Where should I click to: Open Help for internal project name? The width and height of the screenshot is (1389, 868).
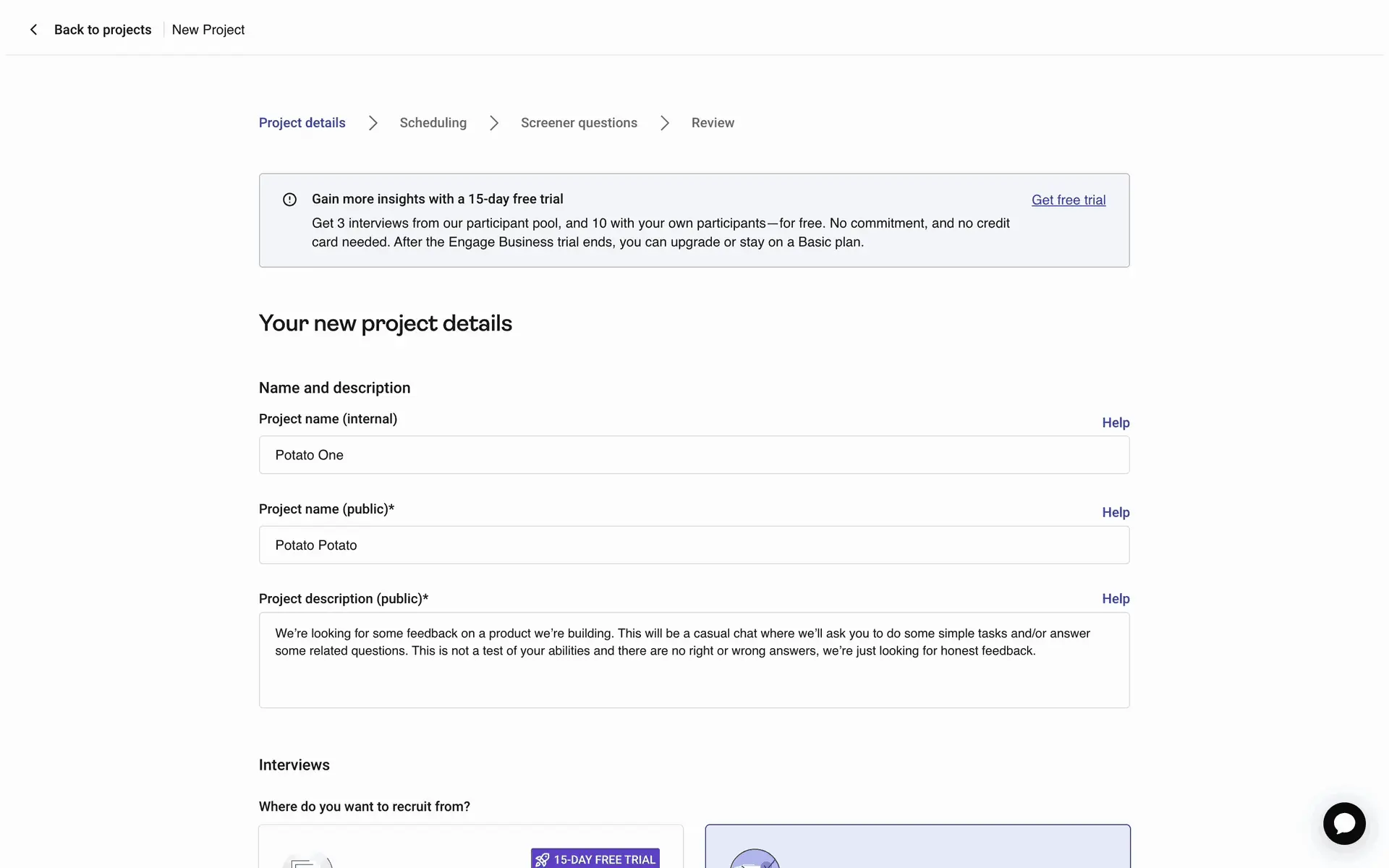point(1116,422)
